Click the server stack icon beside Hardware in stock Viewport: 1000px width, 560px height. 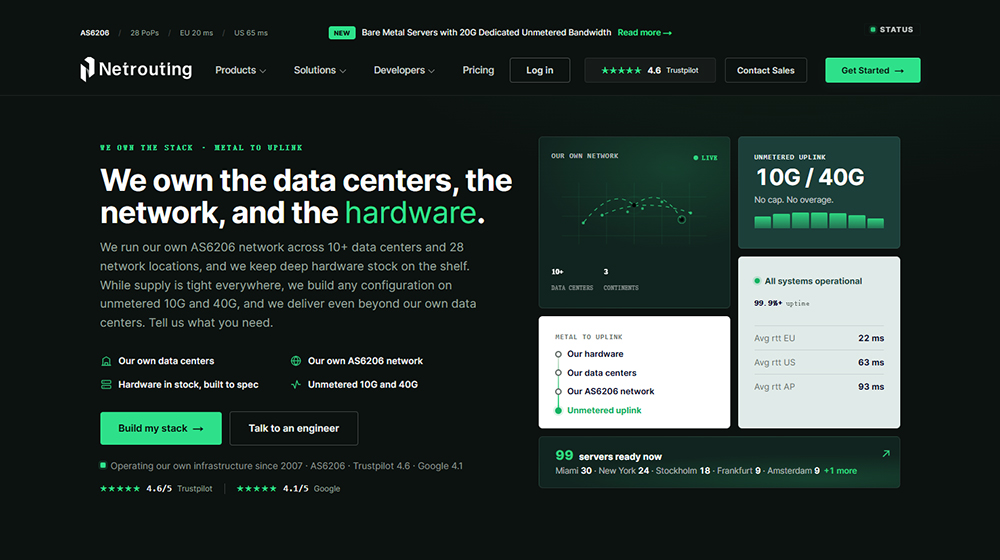pos(106,385)
